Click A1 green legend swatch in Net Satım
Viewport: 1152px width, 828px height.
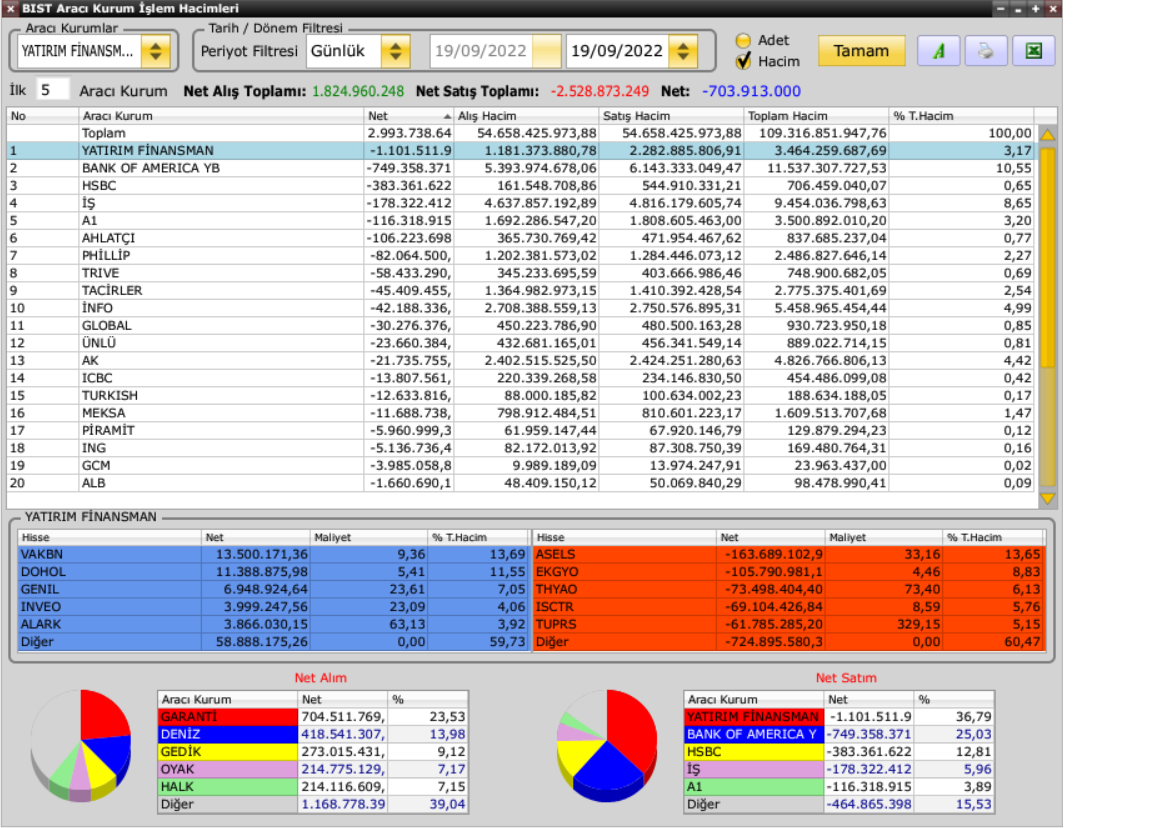754,787
